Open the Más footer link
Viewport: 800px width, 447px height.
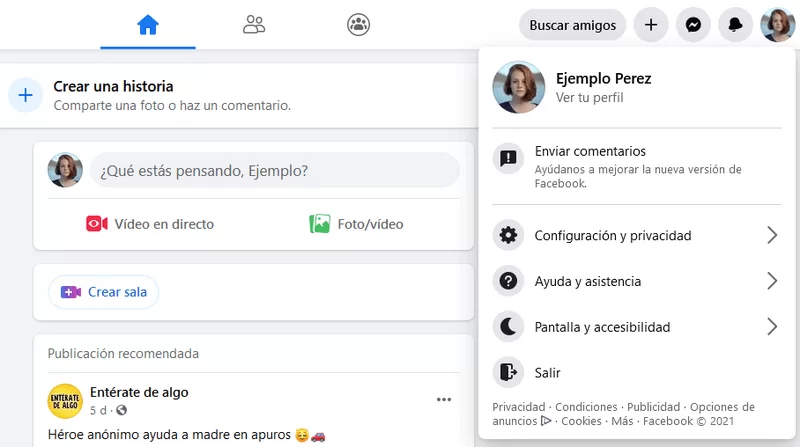tap(622, 421)
